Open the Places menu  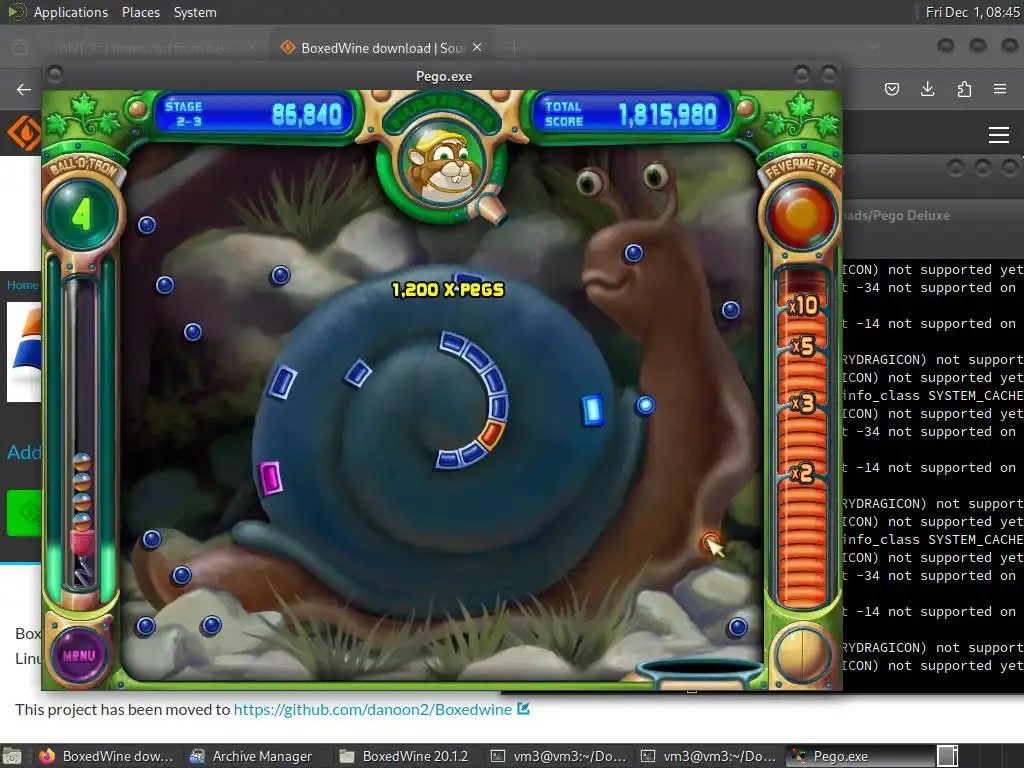140,12
